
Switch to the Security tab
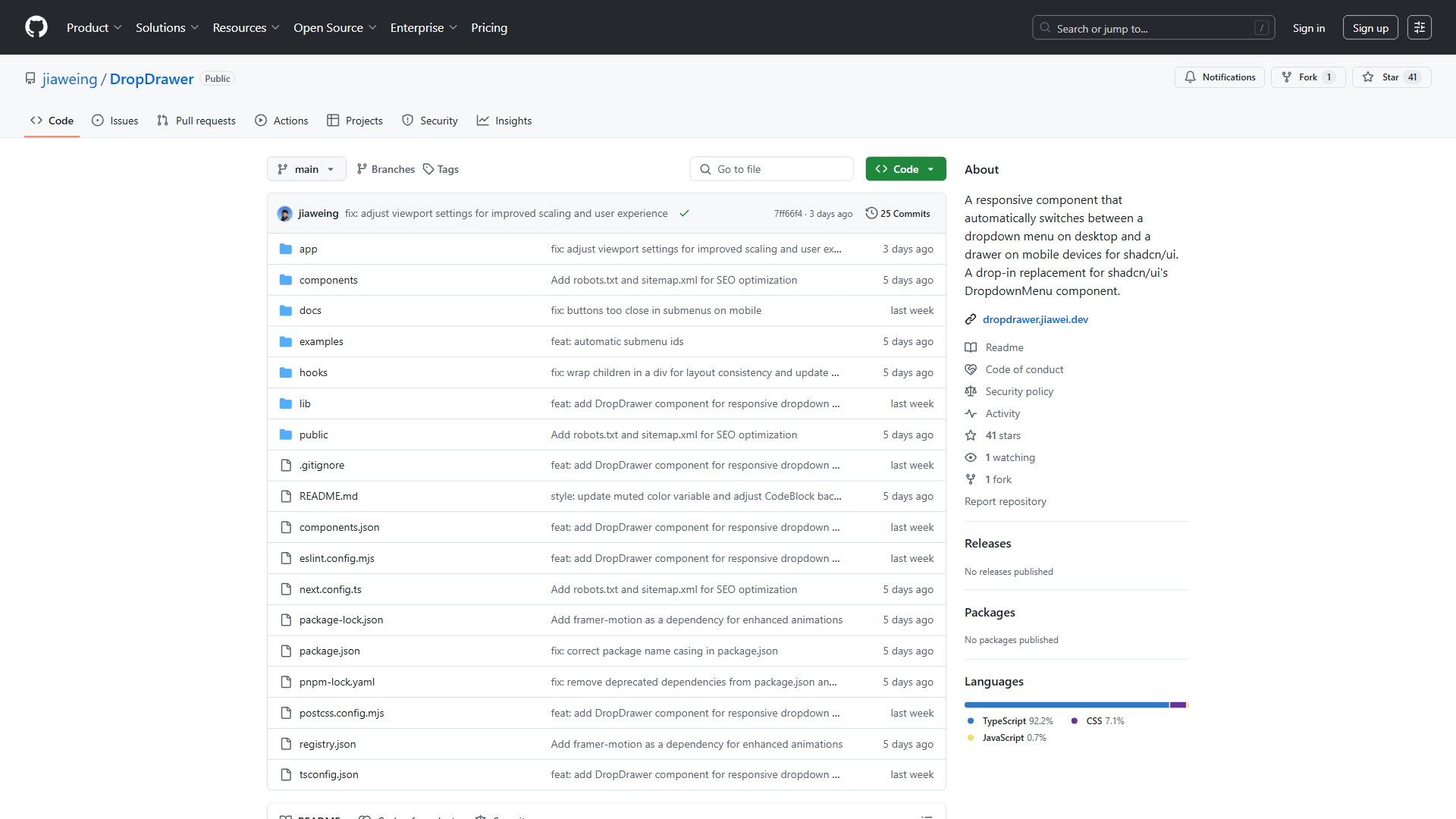(x=430, y=121)
